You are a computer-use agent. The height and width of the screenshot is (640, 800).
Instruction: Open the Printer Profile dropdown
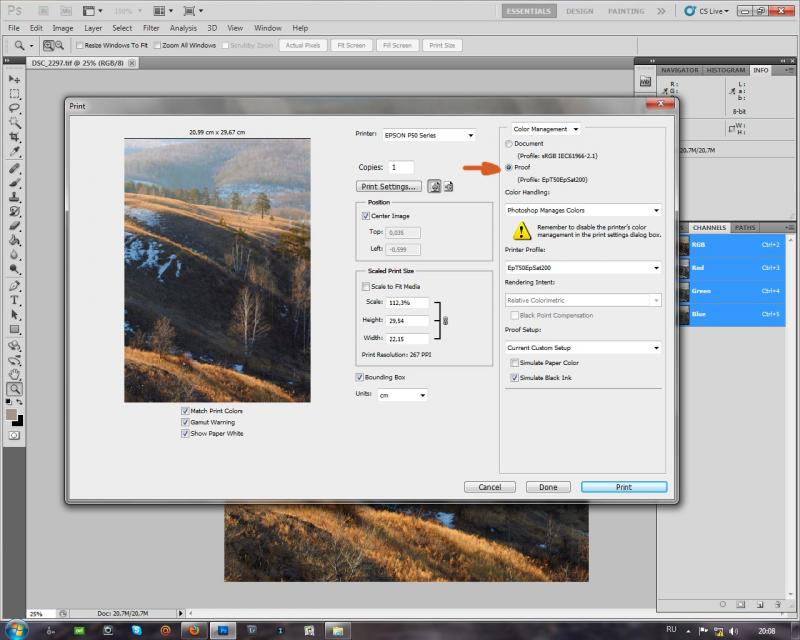click(x=583, y=268)
